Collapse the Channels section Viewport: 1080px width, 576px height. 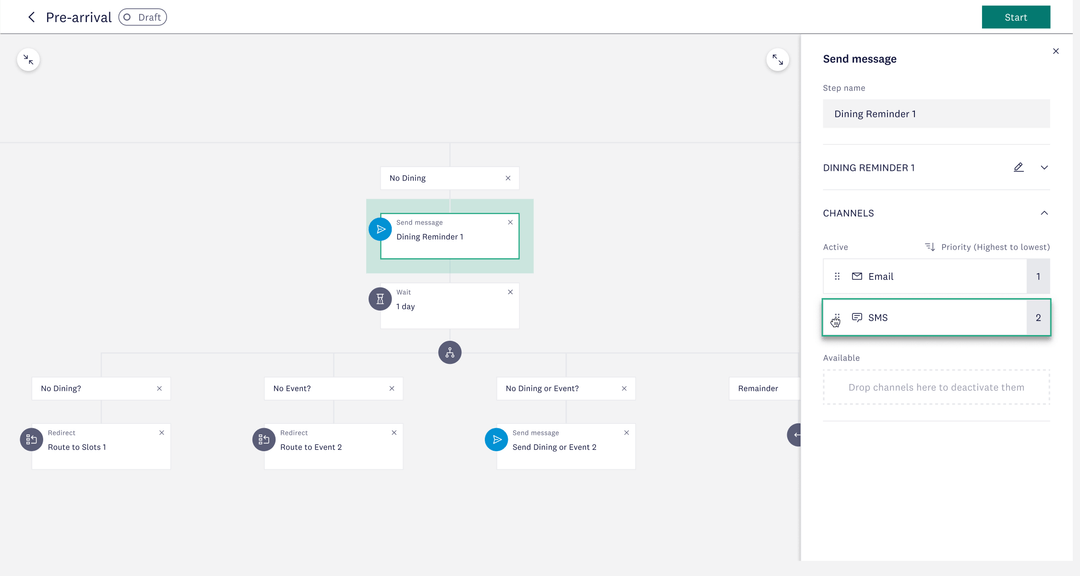1044,213
